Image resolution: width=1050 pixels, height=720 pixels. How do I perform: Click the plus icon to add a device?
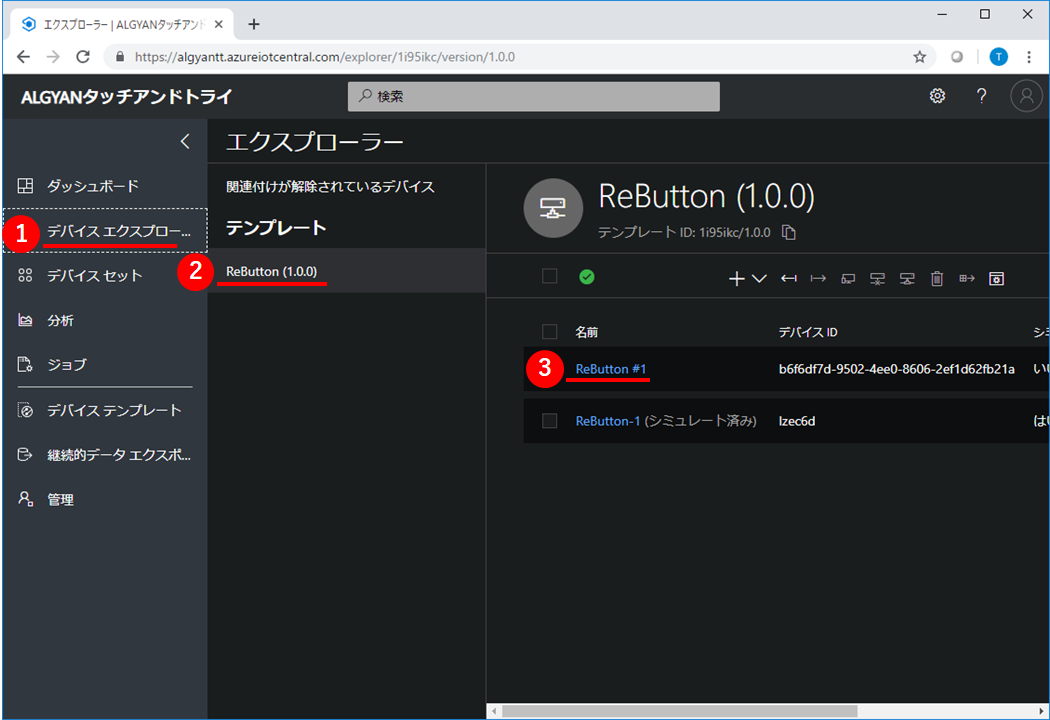pos(737,279)
